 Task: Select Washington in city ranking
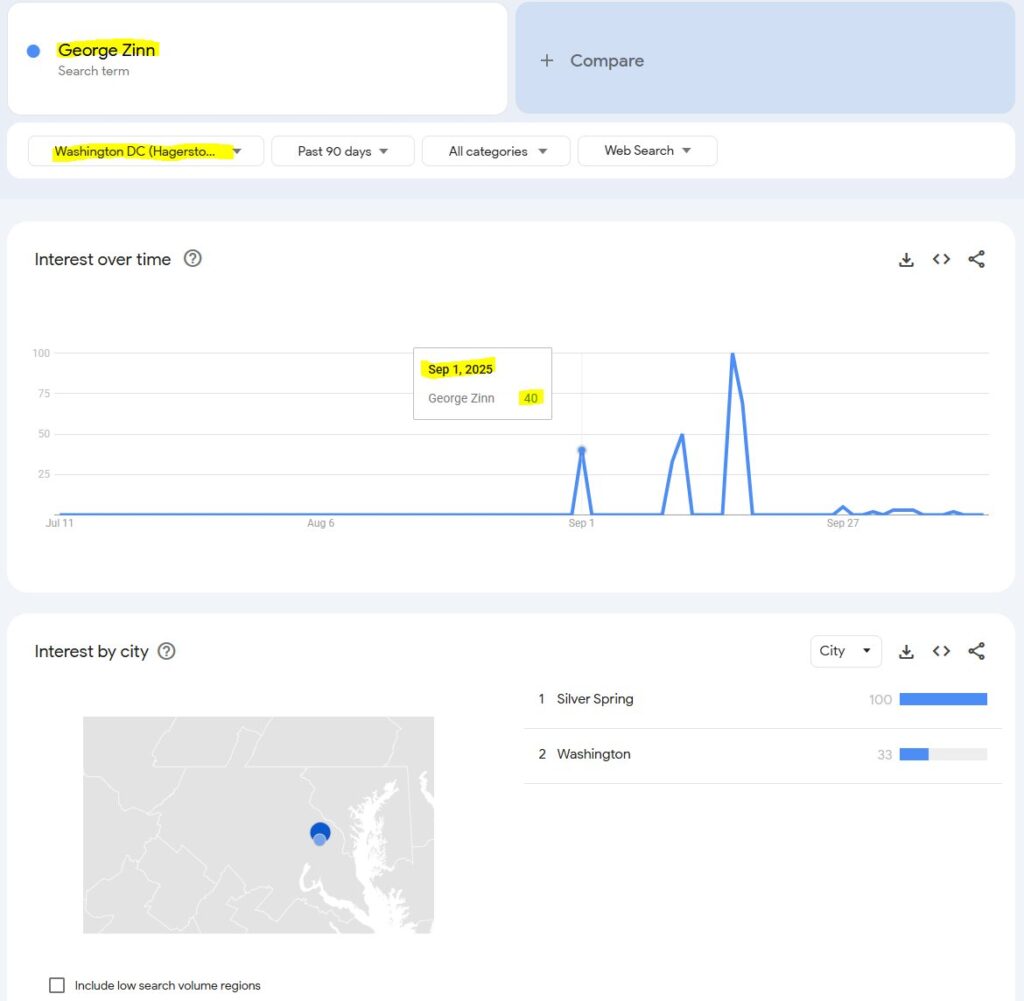(x=593, y=754)
